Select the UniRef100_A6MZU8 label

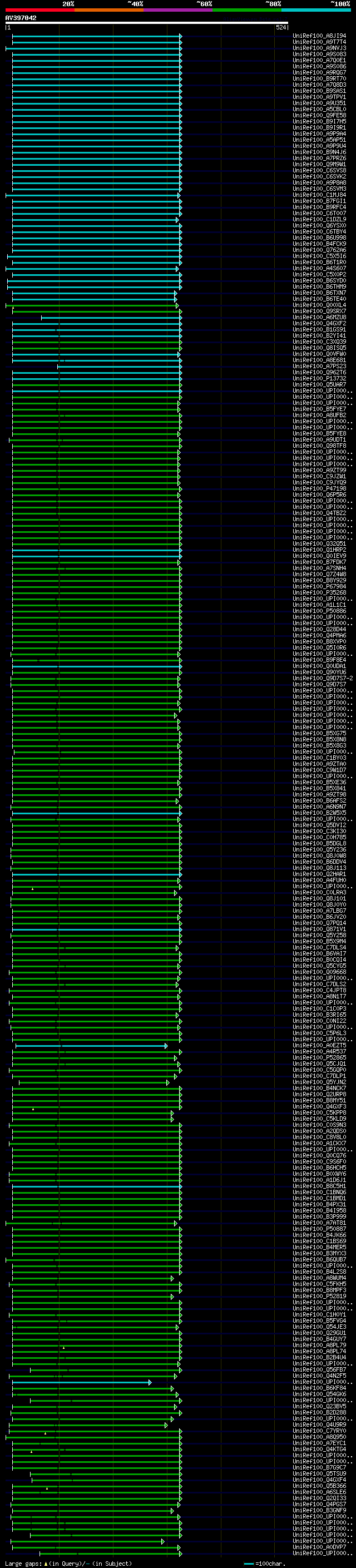pos(319,318)
